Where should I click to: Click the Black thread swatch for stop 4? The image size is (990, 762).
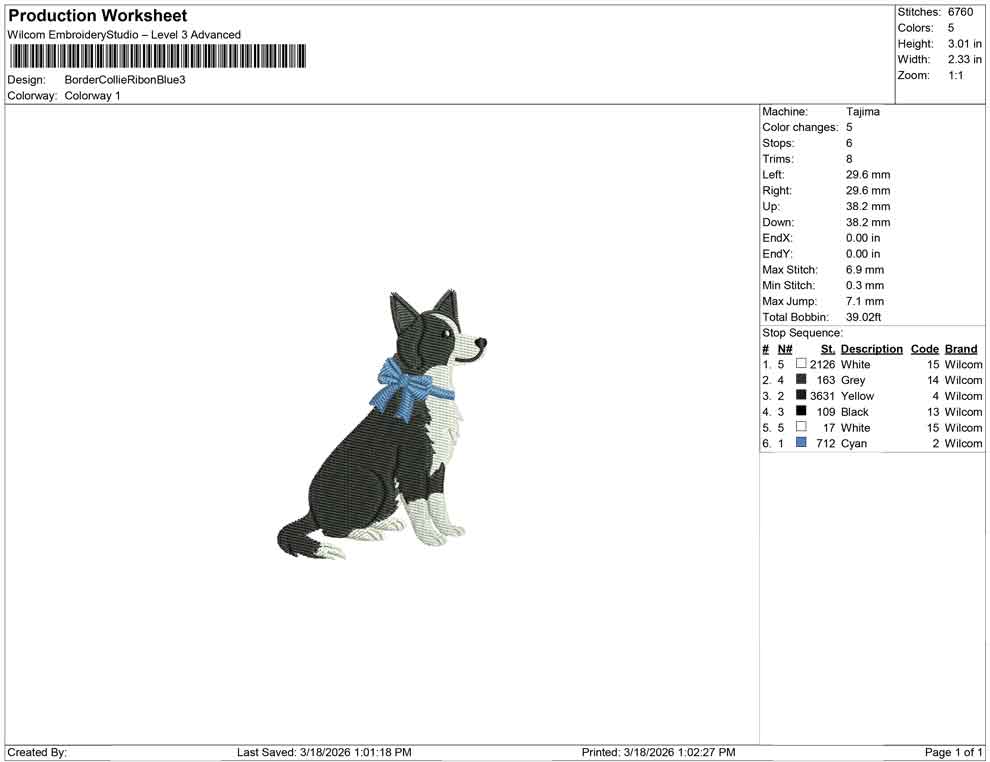[801, 411]
